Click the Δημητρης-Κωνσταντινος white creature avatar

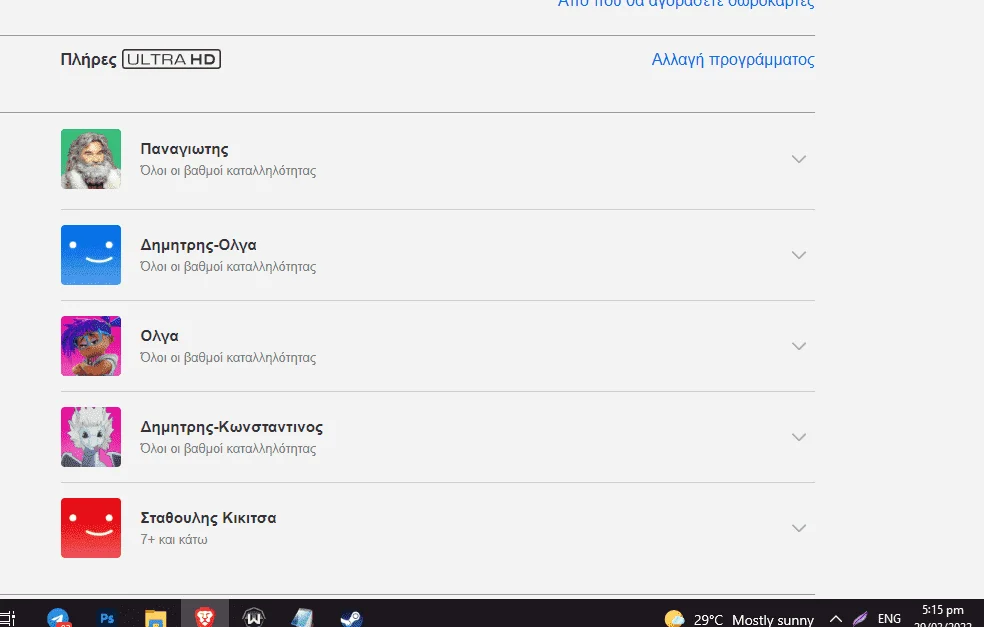[91, 437]
